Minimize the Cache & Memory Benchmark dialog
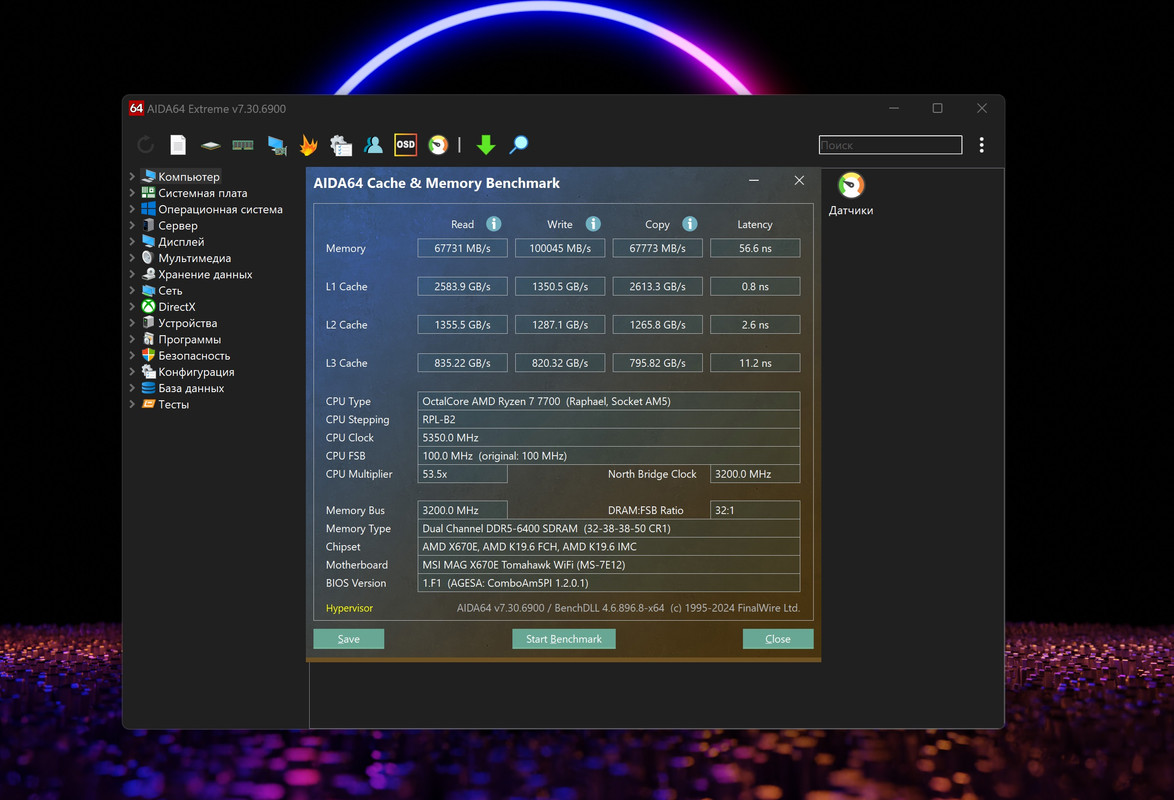The width and height of the screenshot is (1174, 800). click(754, 181)
